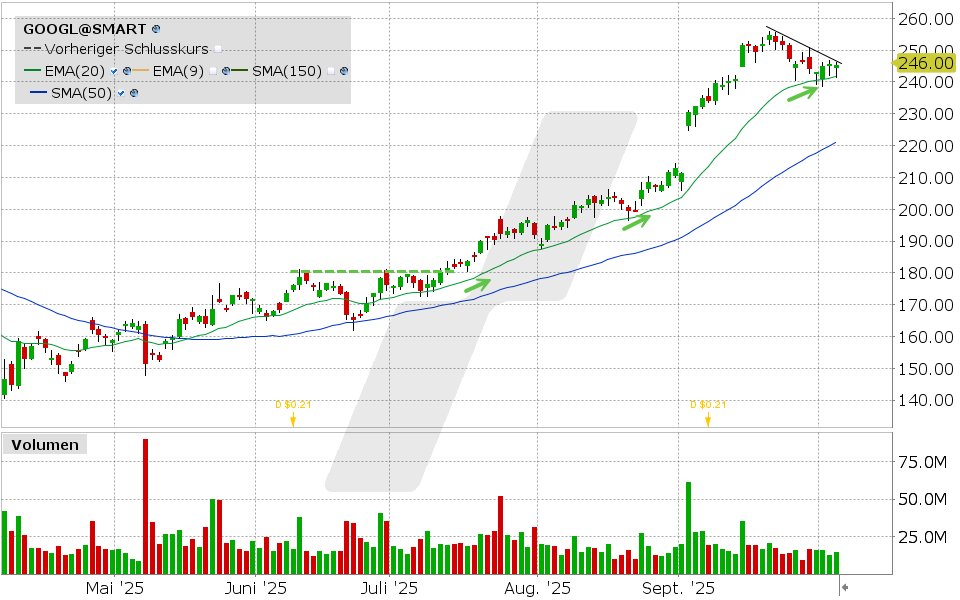The width and height of the screenshot is (960, 600).
Task: Open EMA(9) indicator settings icon
Action: (227, 71)
